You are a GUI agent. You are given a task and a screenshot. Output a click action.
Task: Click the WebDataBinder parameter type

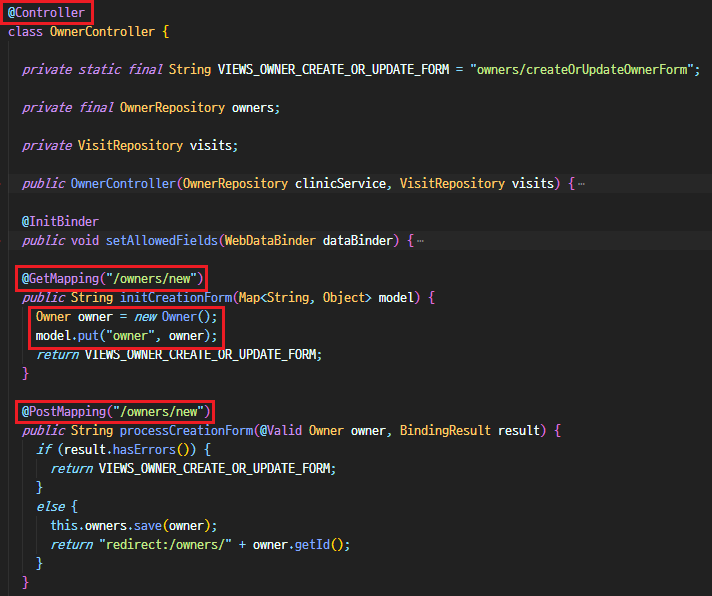click(x=270, y=241)
